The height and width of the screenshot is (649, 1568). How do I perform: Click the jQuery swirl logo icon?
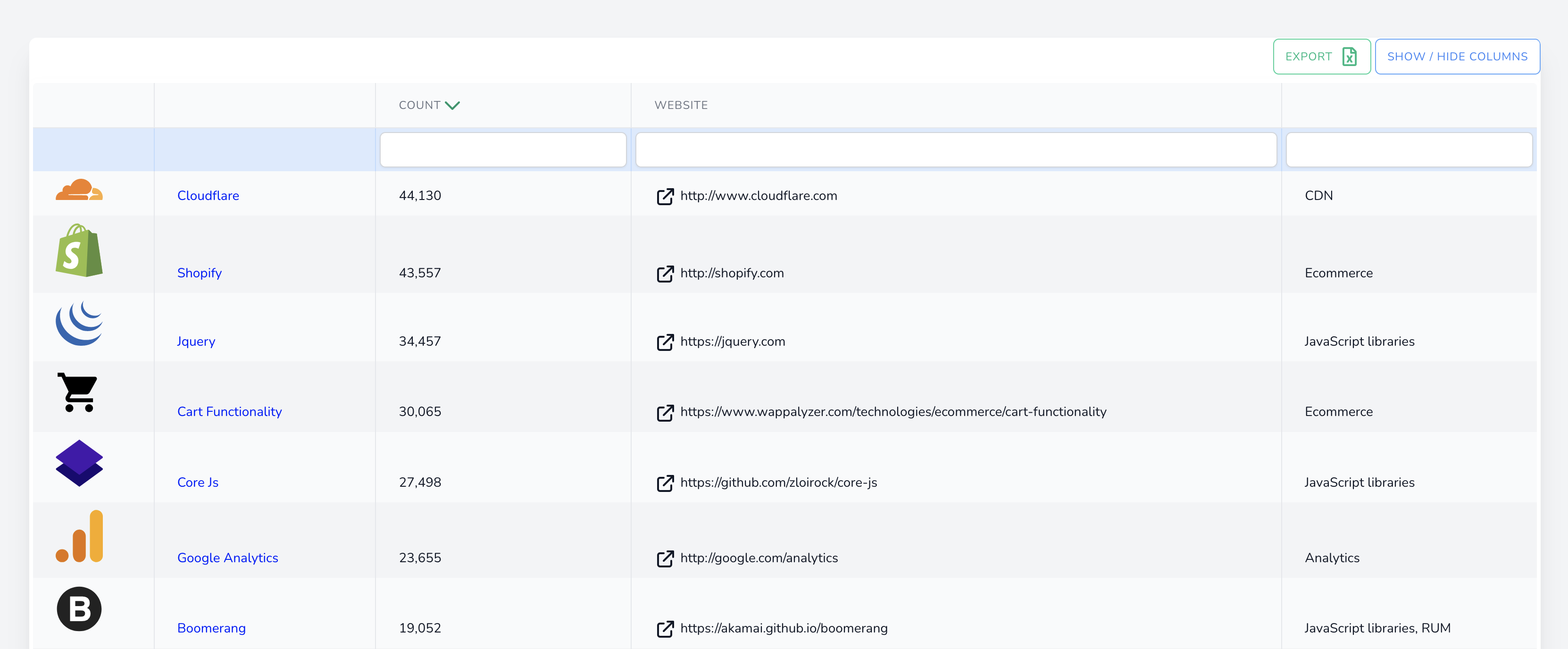(x=79, y=323)
